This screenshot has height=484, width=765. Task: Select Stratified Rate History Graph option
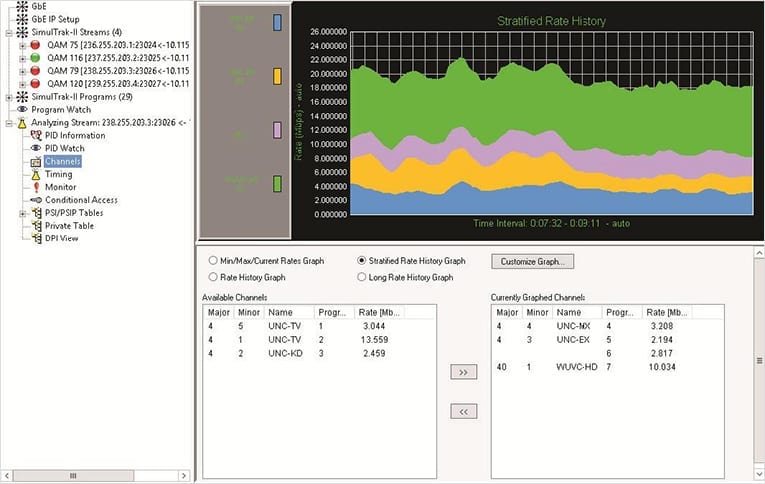(x=361, y=261)
